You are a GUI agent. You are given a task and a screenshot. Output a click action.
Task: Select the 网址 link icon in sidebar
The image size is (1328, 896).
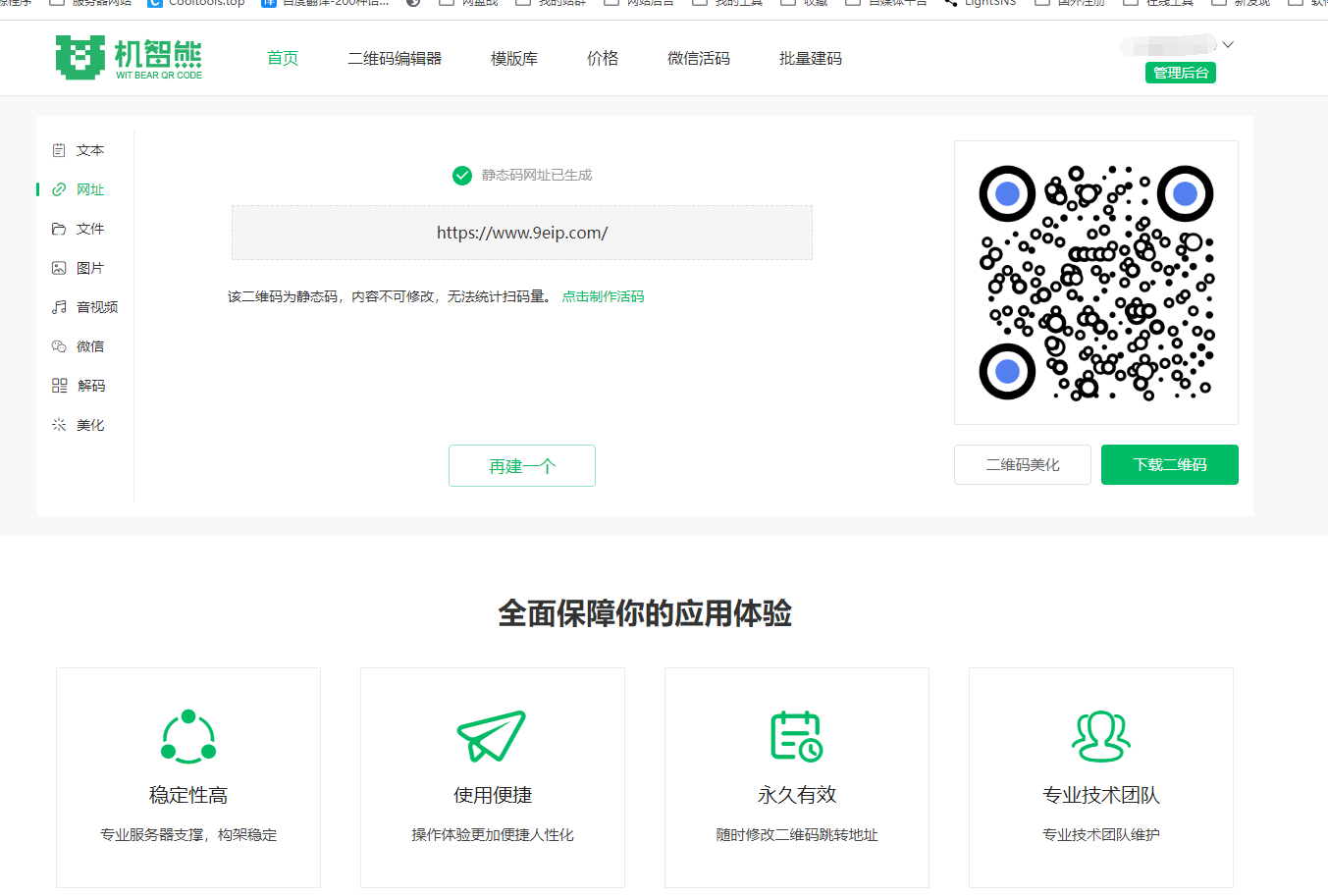(59, 189)
